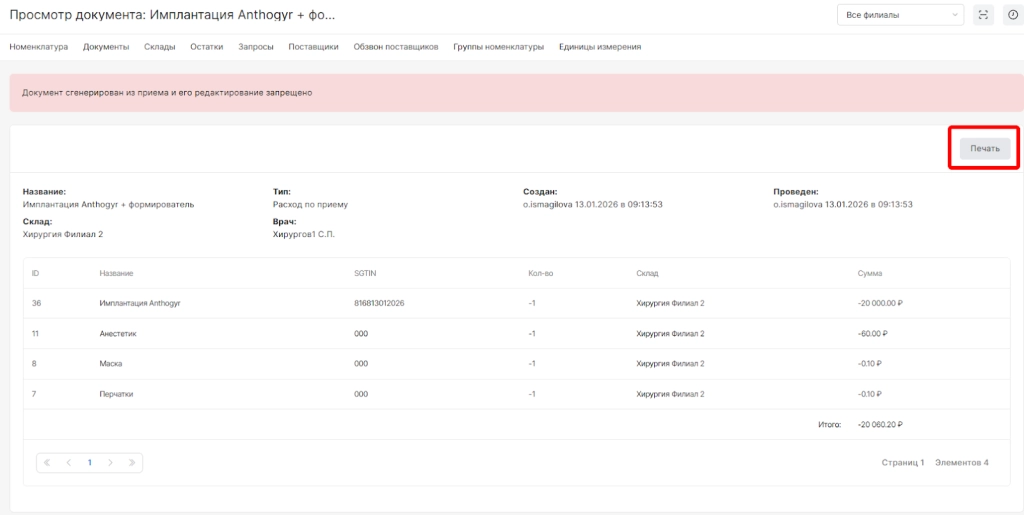Go to first page with double-left arrow
The image size is (1024, 515).
click(x=47, y=463)
